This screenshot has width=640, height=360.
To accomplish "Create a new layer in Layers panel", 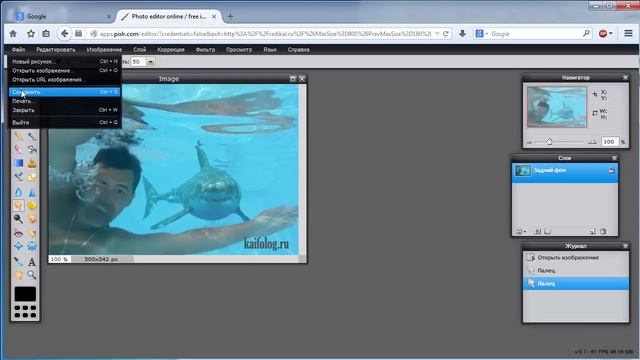I will 592,231.
